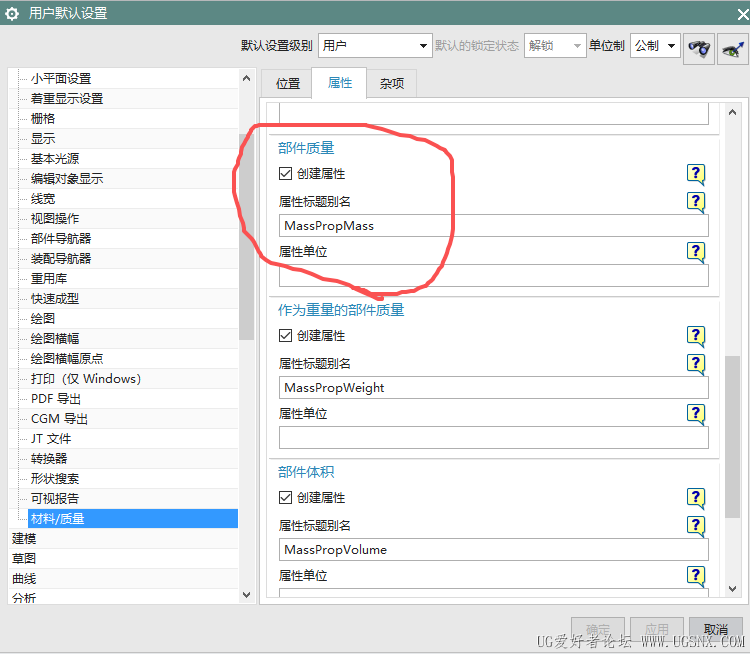Image resolution: width=750 pixels, height=654 pixels.
Task: Select 曲线 category in the tree
Action: pos(24,579)
